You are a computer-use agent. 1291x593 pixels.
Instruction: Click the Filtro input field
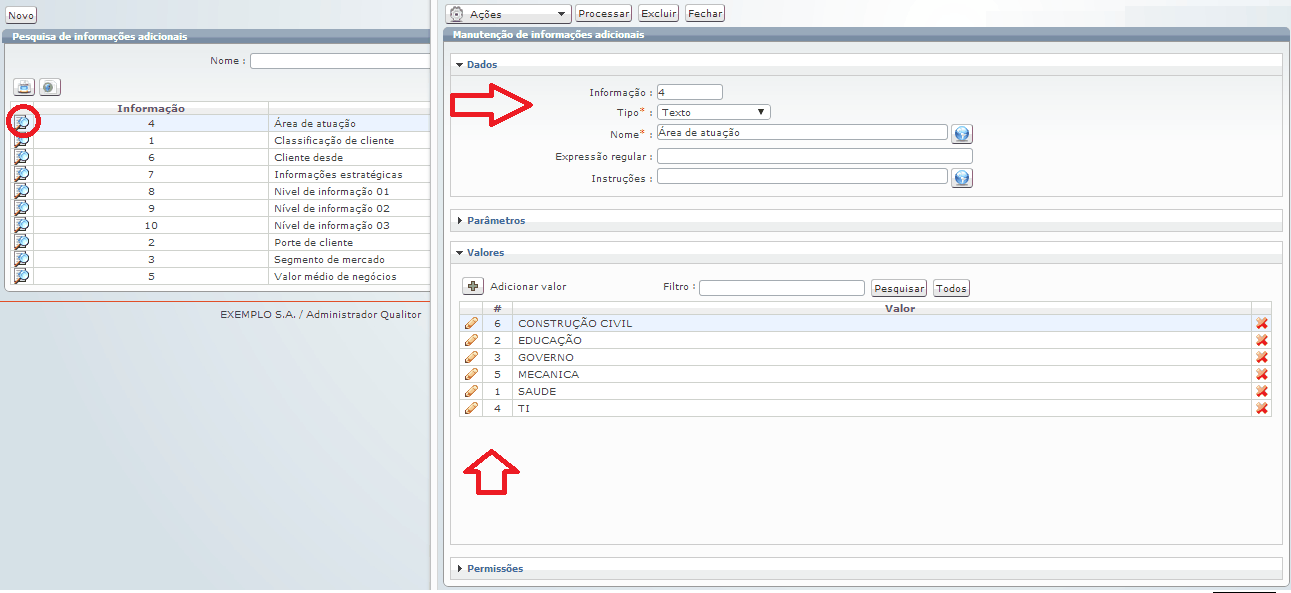coord(782,288)
